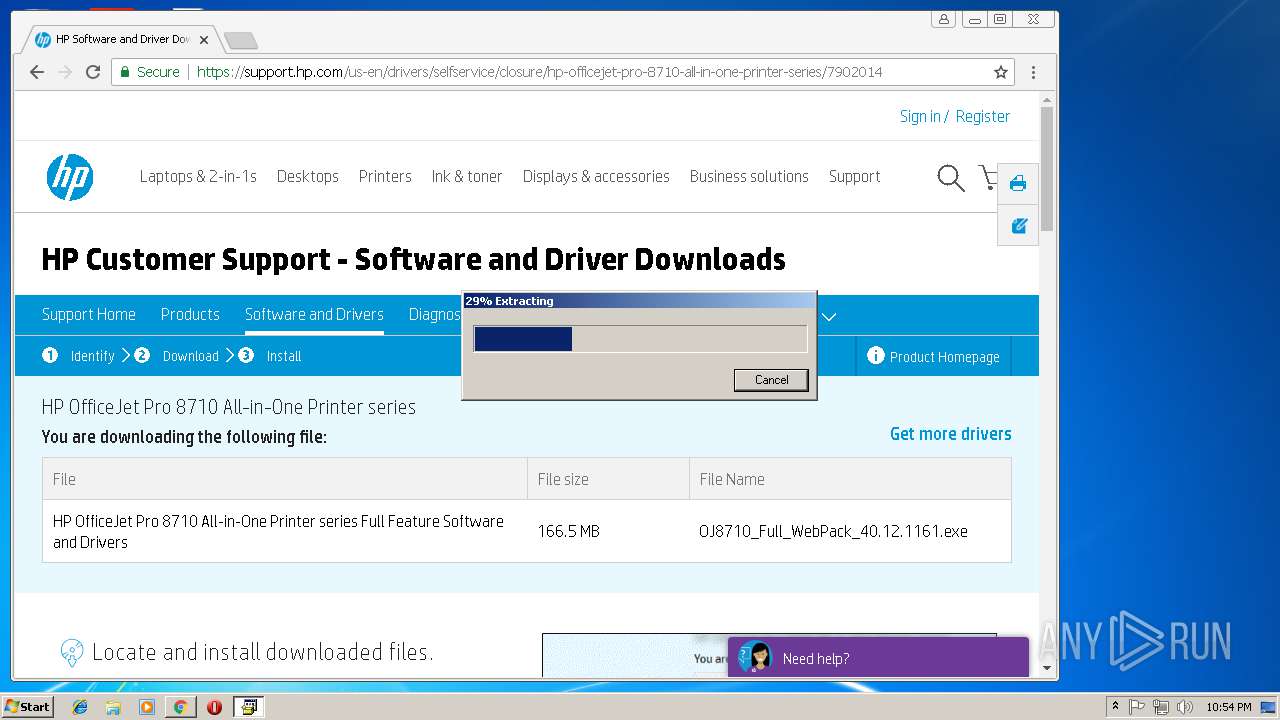
Task: Click the volume speaker tray icon
Action: pyautogui.click(x=1184, y=707)
